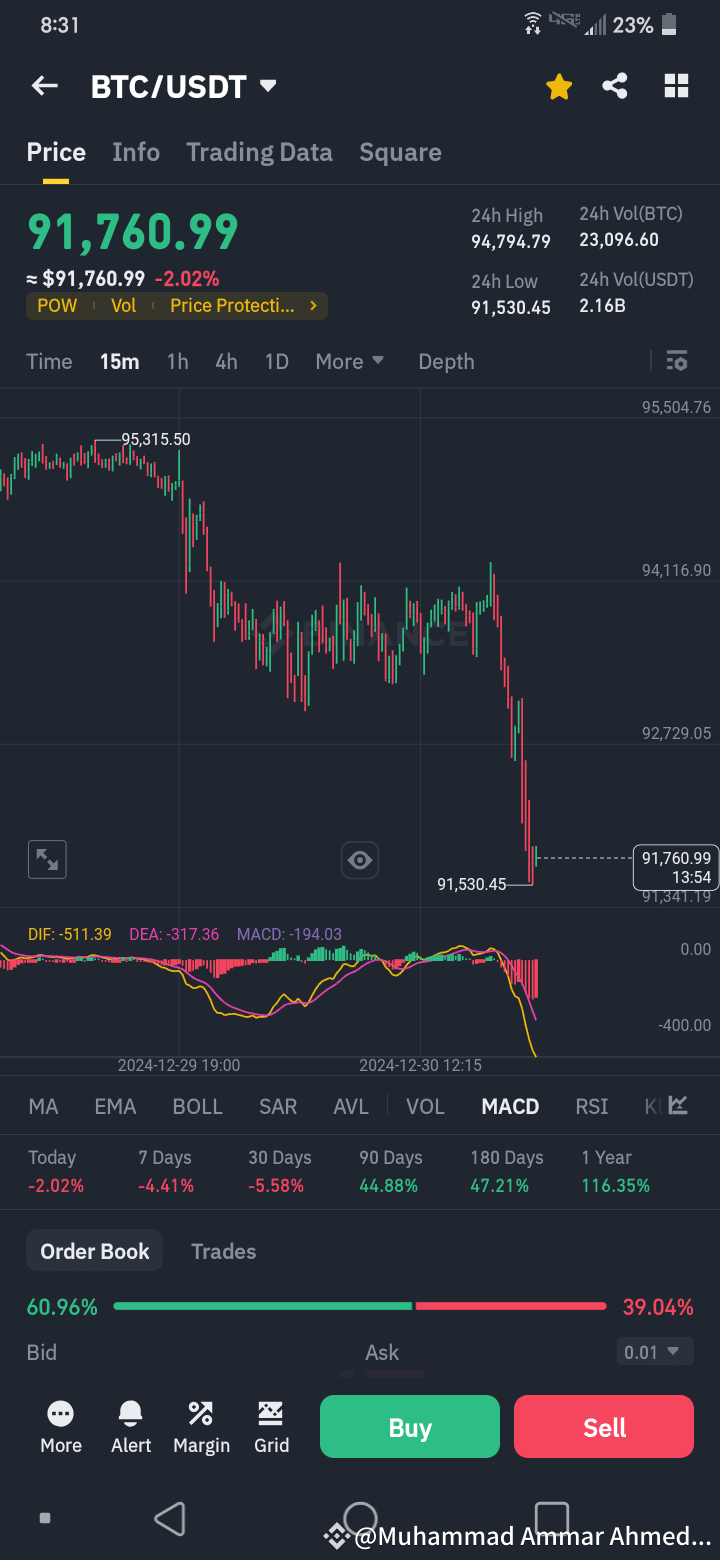Switch to the Trading Data tab

coord(259,152)
